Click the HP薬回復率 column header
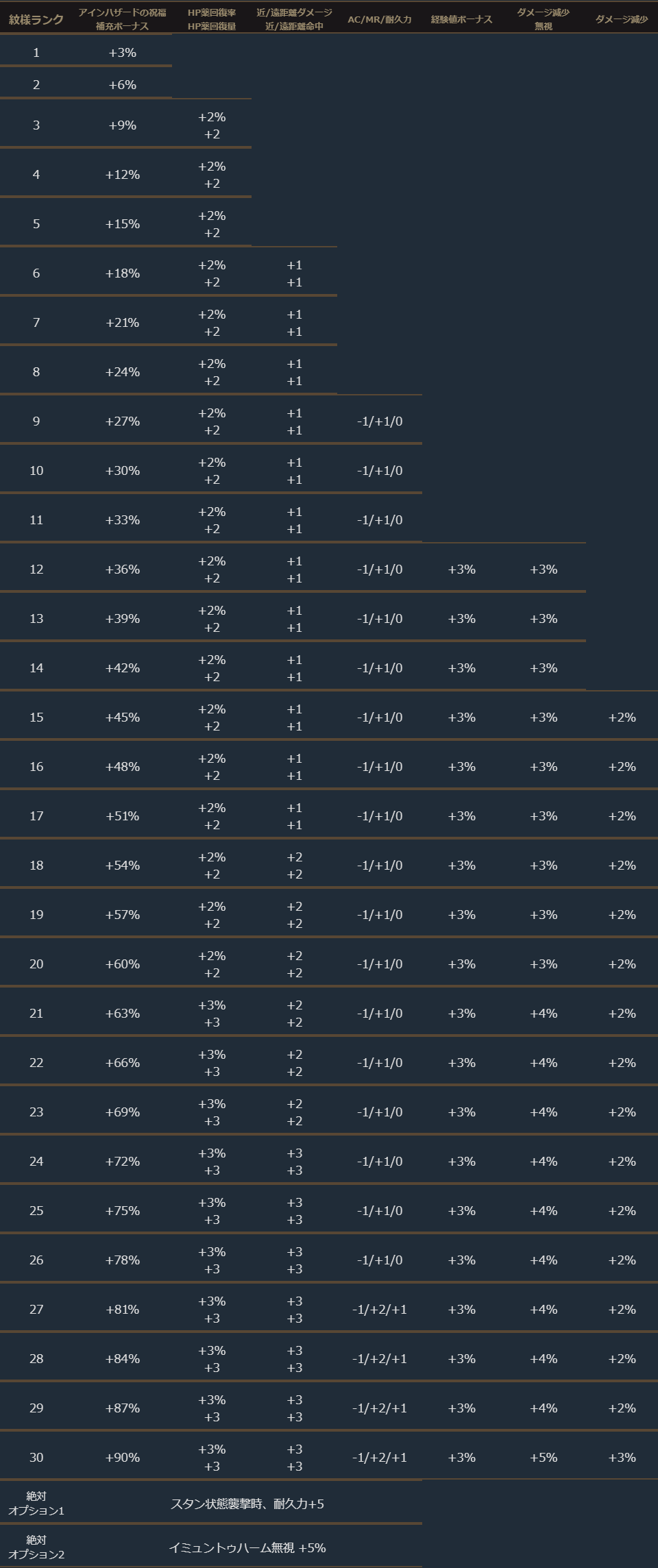 [212, 19]
